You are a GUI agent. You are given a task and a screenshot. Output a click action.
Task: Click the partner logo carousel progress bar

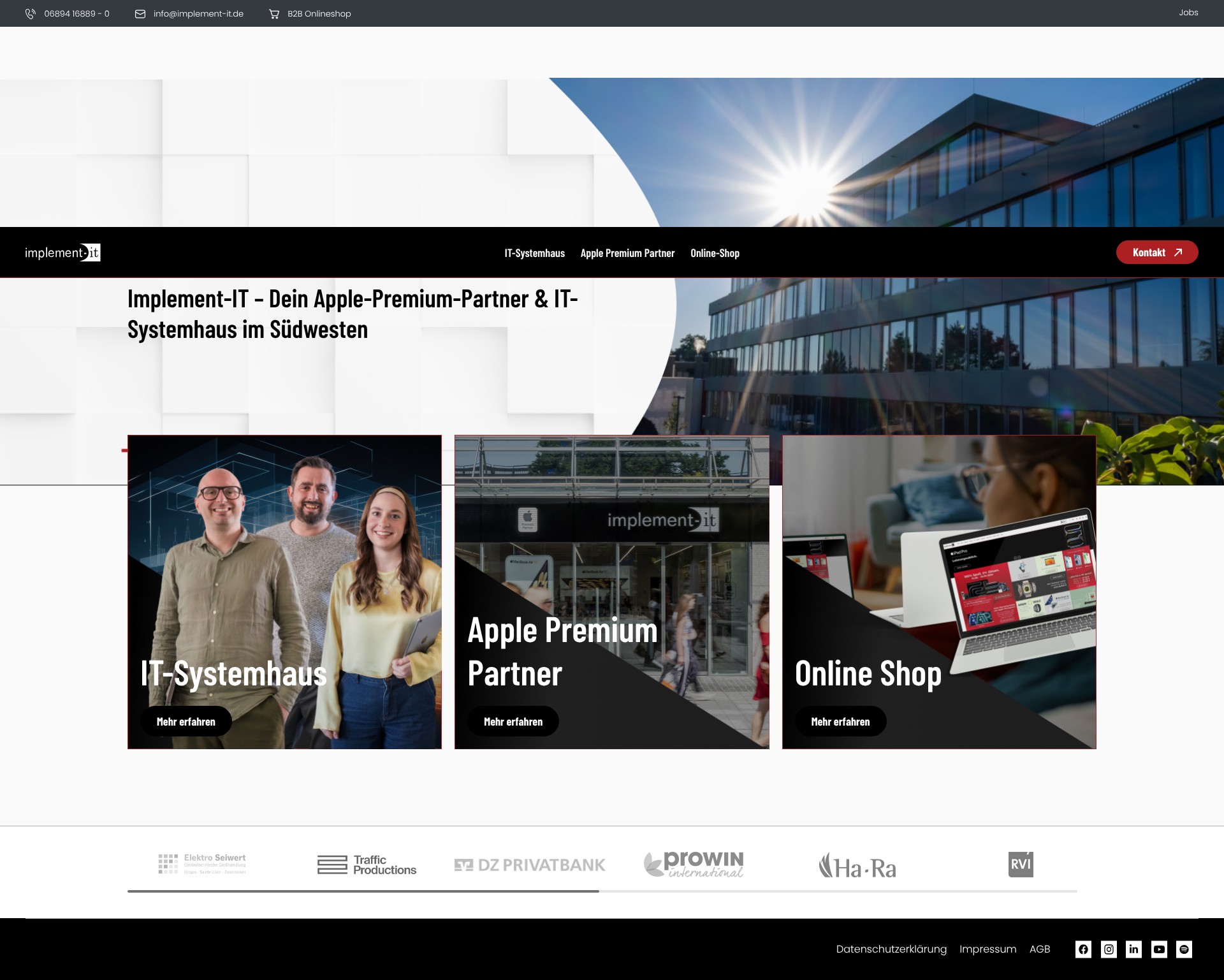click(x=602, y=891)
